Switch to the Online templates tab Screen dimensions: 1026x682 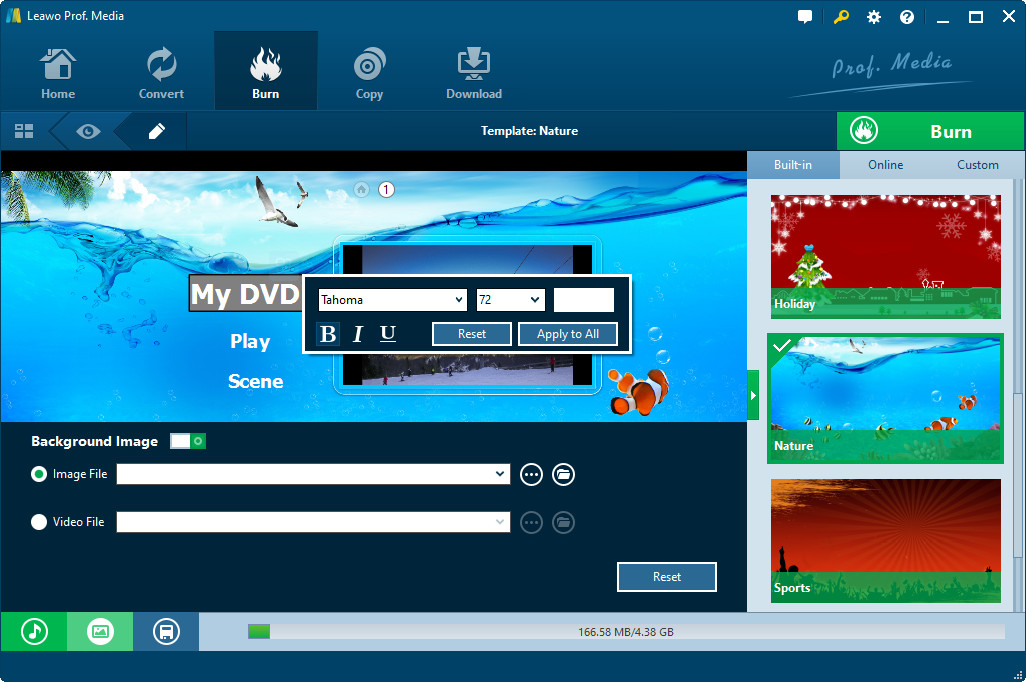coord(885,165)
